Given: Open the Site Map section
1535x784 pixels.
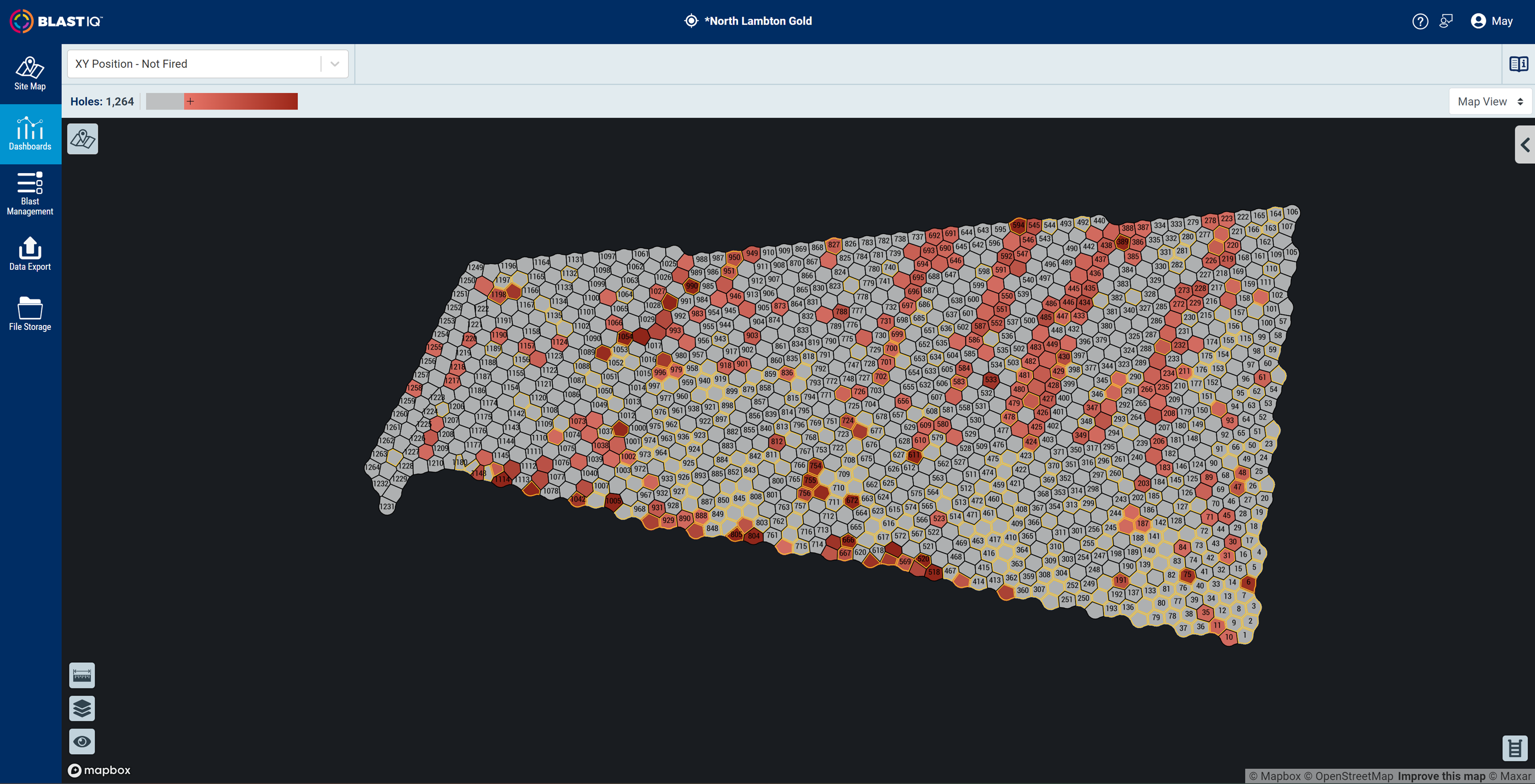Looking at the screenshot, I should (x=30, y=74).
